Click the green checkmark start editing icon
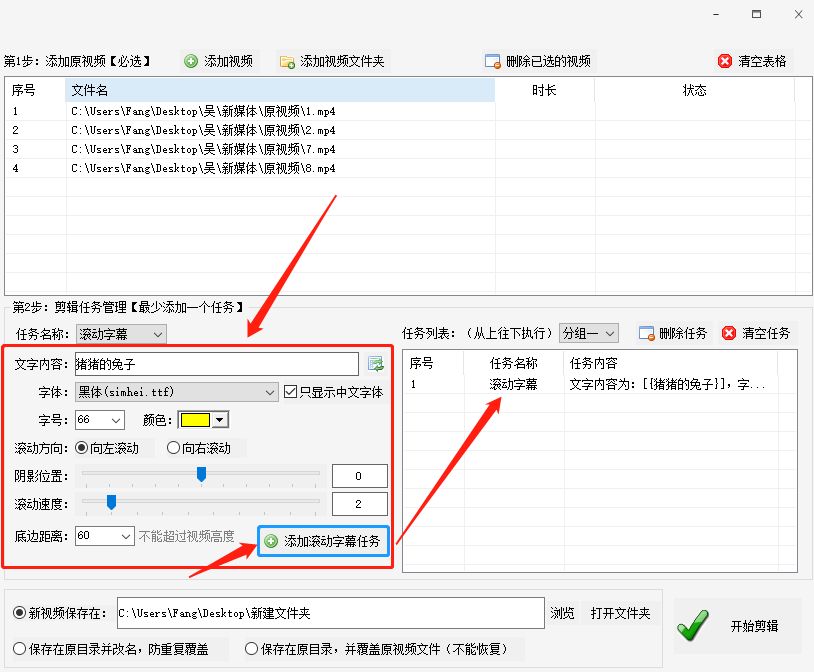The height and width of the screenshot is (672, 814). [x=693, y=624]
